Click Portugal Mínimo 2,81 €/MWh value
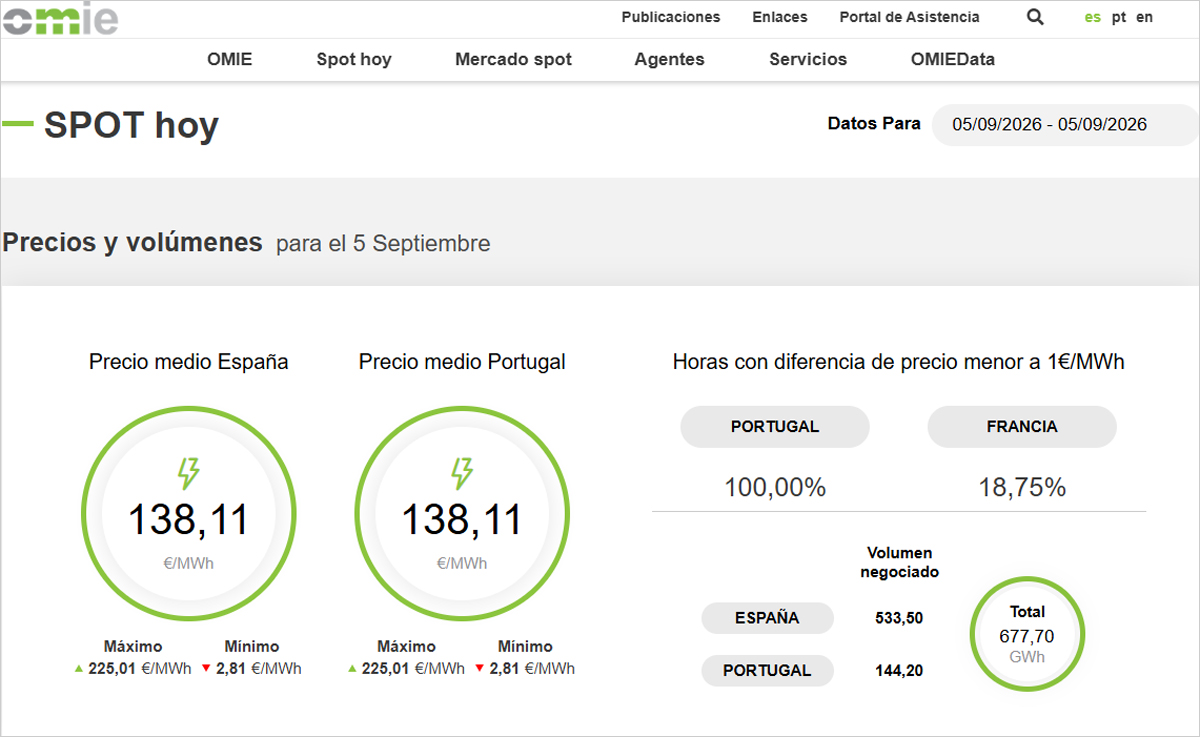 tap(532, 669)
